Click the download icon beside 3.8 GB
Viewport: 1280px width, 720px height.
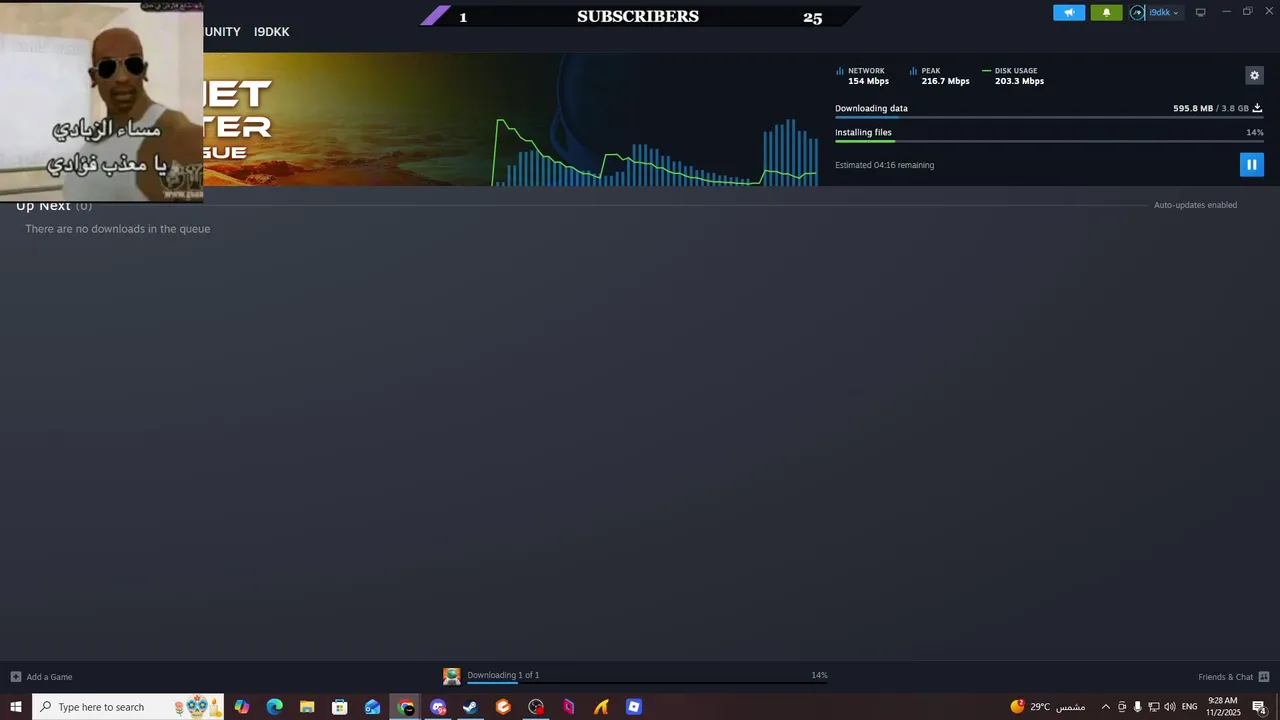pos(1257,108)
